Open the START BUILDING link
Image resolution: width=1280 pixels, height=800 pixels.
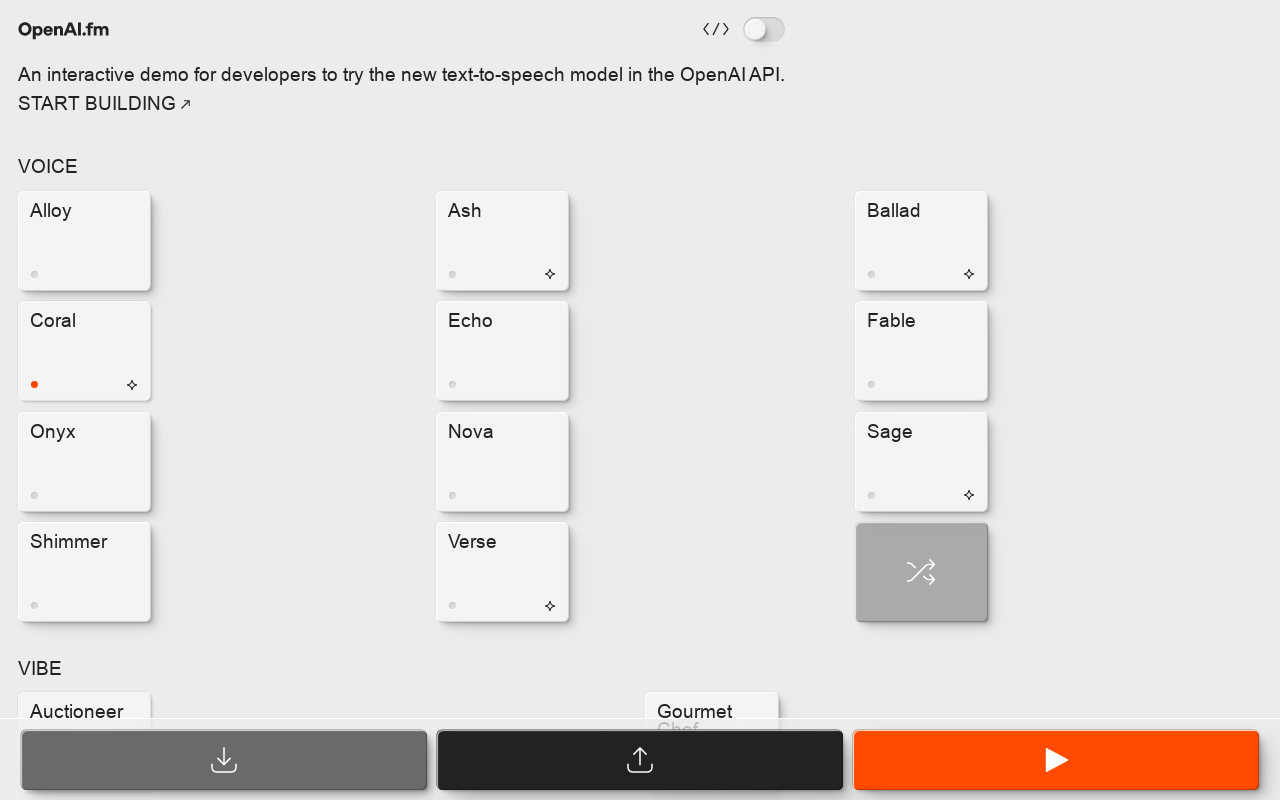click(104, 103)
